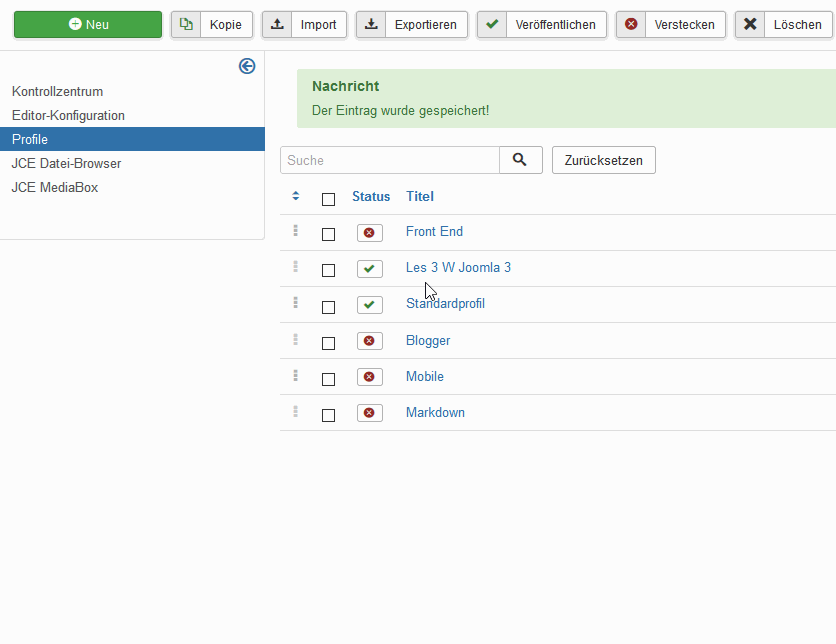Viewport: 836px width, 644px height.
Task: Click the Veröffentlichen toolbar button
Action: coord(542,25)
